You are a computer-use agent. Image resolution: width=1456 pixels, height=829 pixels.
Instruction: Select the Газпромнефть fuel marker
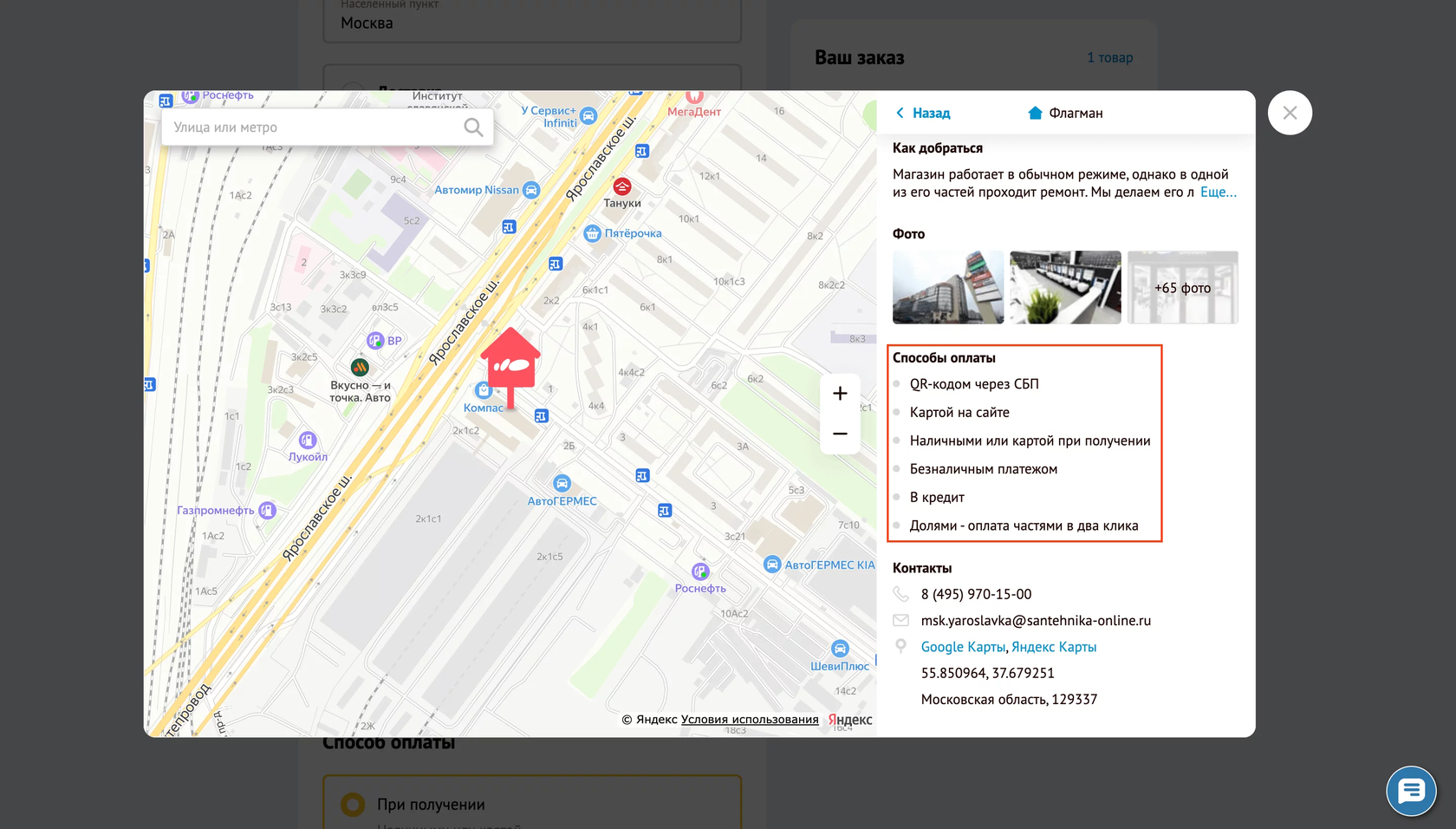pyautogui.click(x=267, y=511)
